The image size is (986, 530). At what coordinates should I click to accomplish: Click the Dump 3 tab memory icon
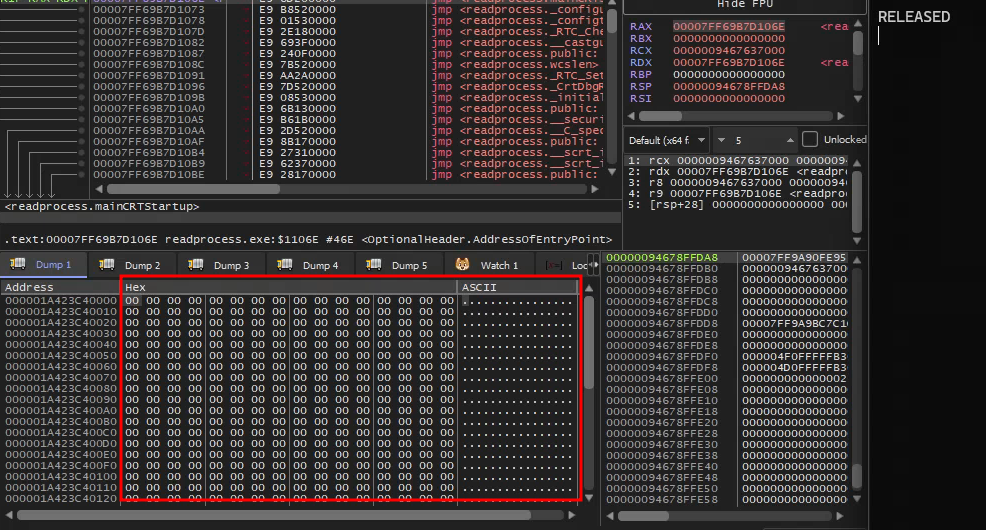(x=196, y=265)
